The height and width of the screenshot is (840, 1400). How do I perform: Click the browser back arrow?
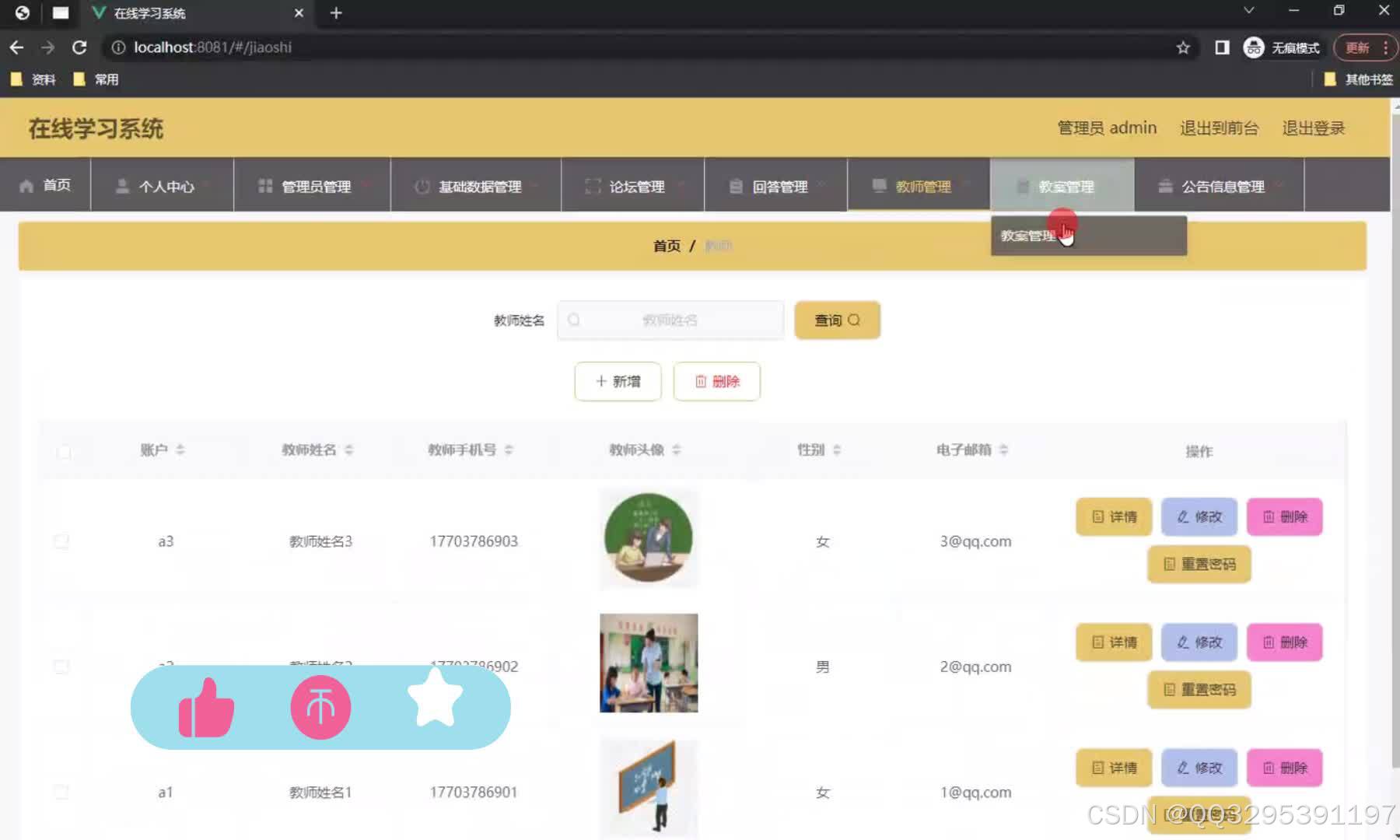click(16, 47)
